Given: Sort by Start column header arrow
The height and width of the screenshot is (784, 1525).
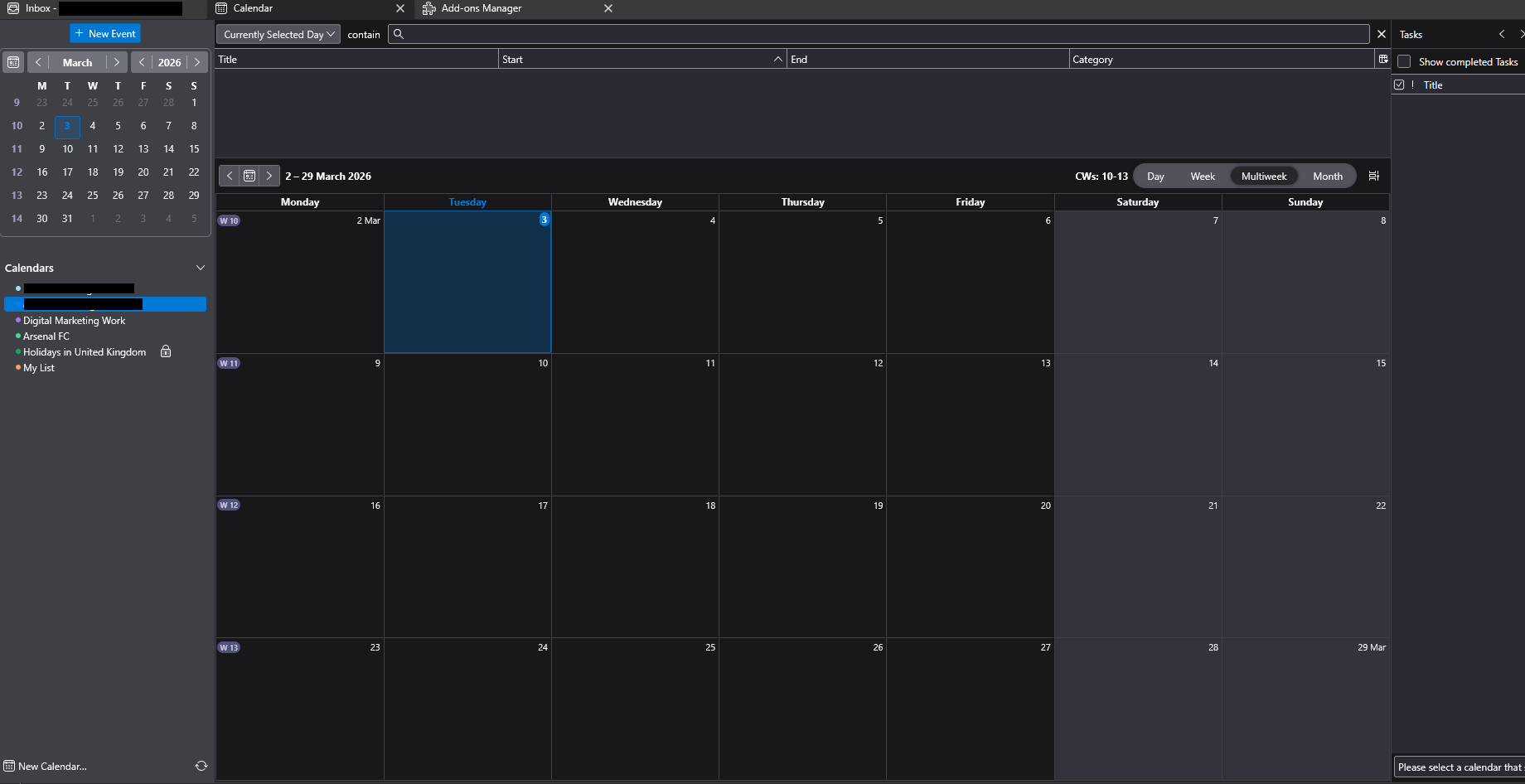Looking at the screenshot, I should point(777,59).
